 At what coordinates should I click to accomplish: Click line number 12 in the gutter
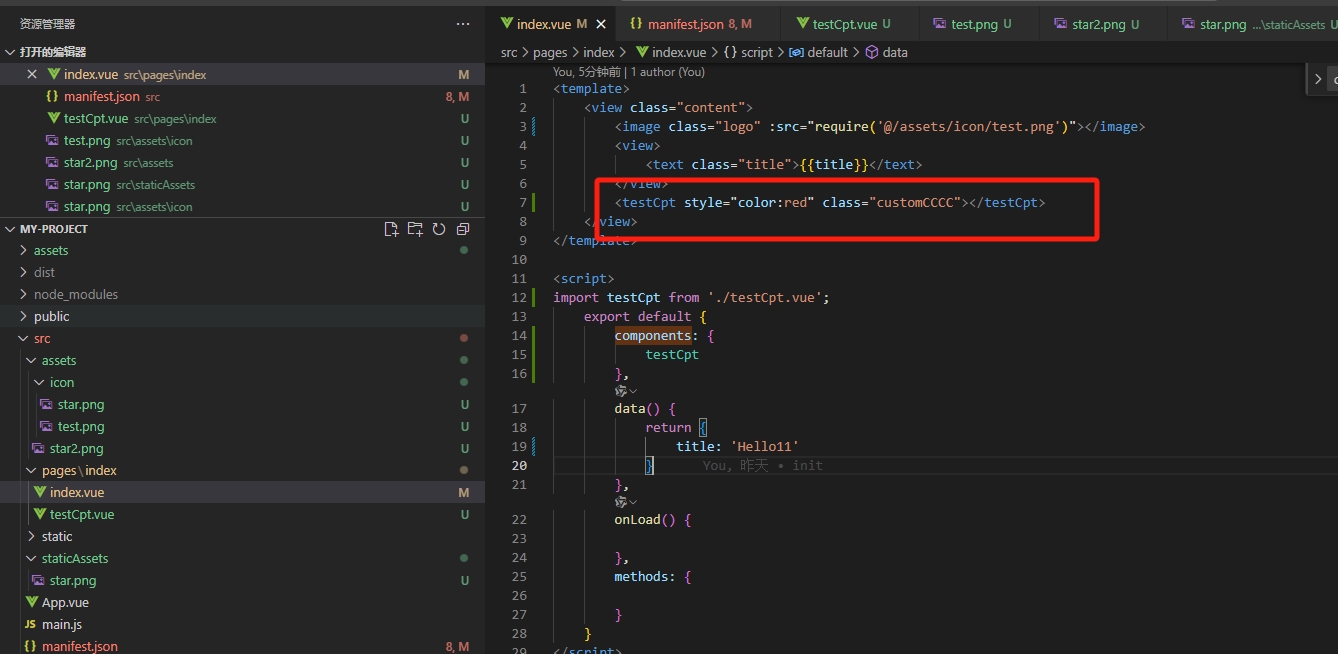click(519, 298)
